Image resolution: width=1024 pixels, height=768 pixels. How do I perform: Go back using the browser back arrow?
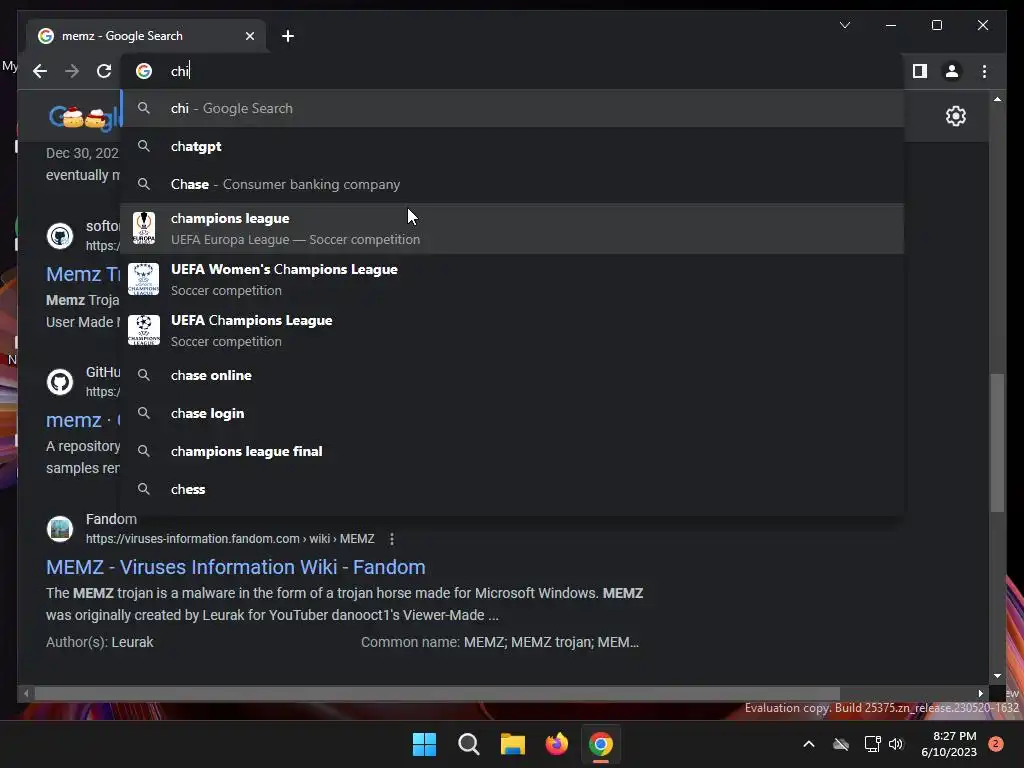pyautogui.click(x=40, y=71)
